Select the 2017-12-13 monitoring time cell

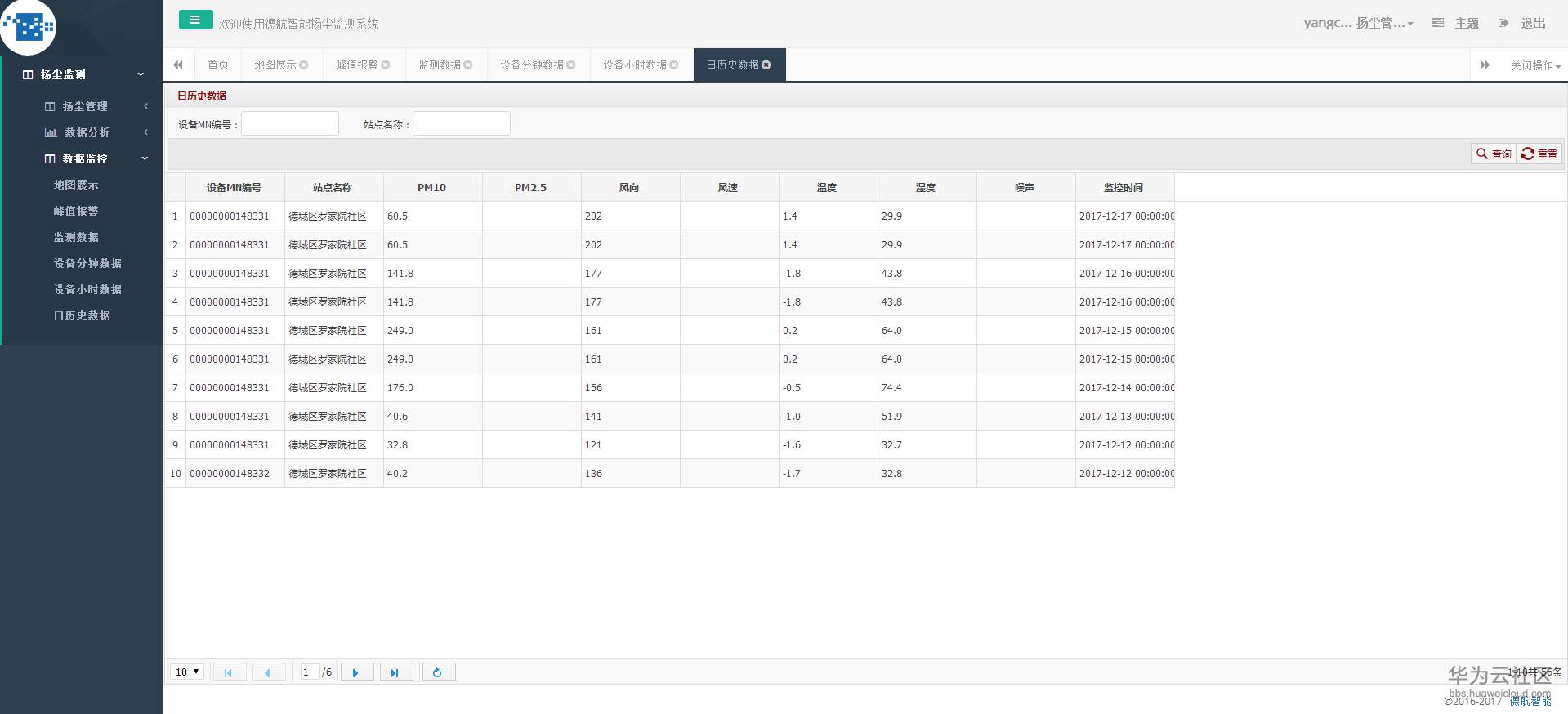click(x=1124, y=417)
